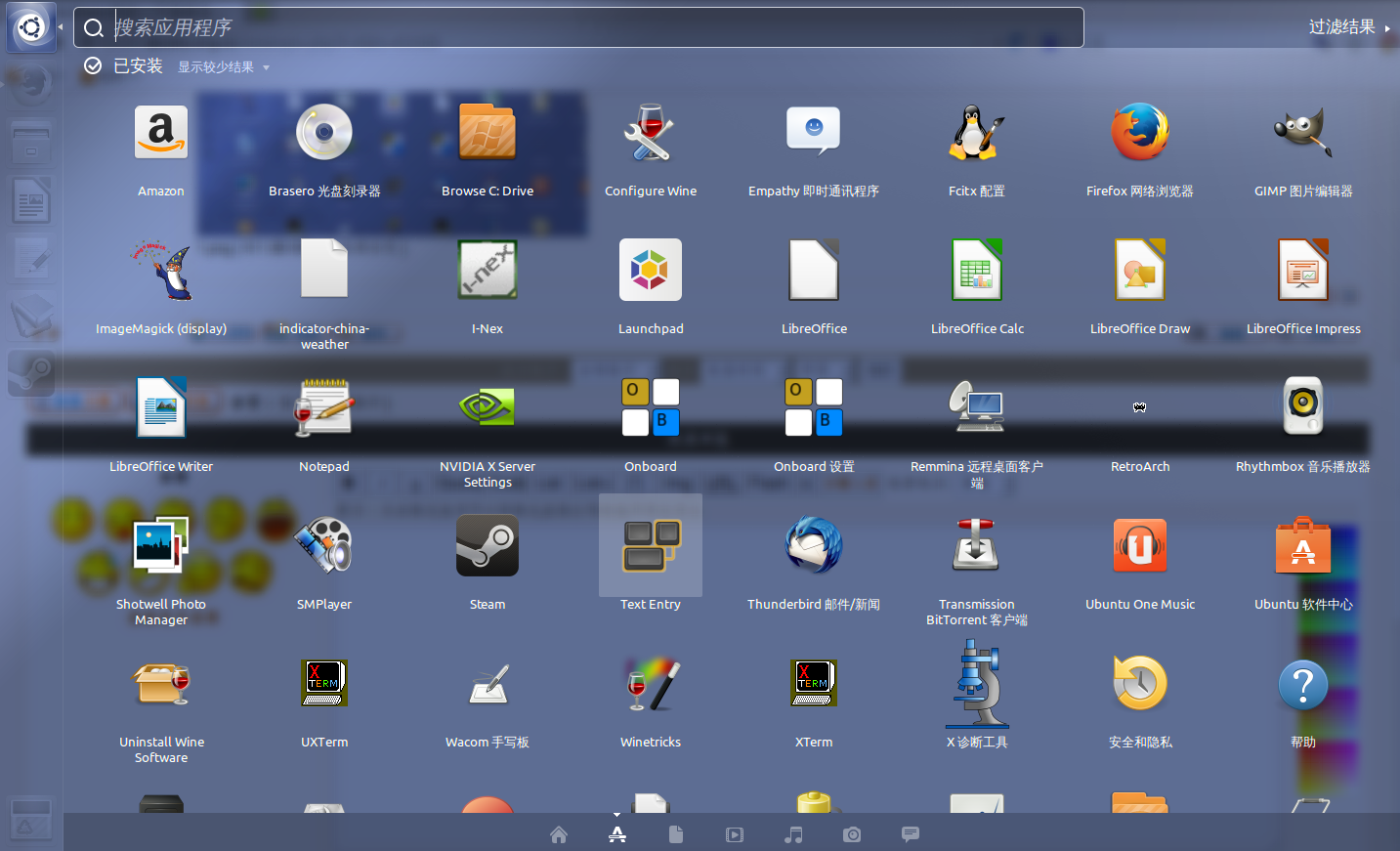Open Onboard 设置

click(x=814, y=408)
